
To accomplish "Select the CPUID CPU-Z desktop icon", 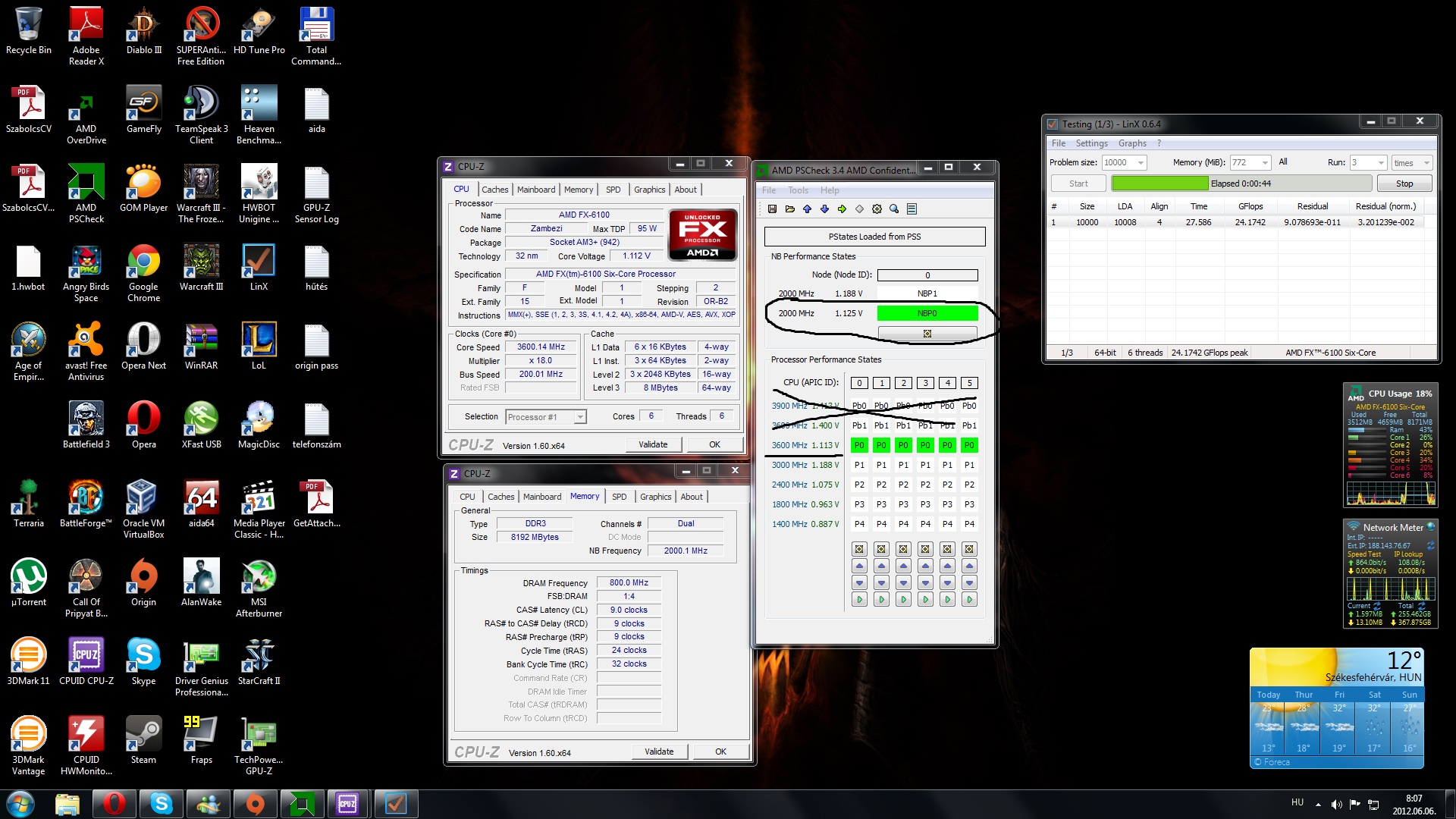I will tap(86, 661).
